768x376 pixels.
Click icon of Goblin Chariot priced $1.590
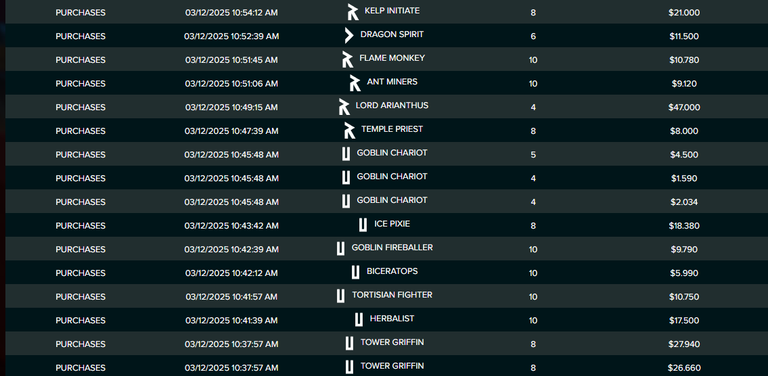(346, 177)
